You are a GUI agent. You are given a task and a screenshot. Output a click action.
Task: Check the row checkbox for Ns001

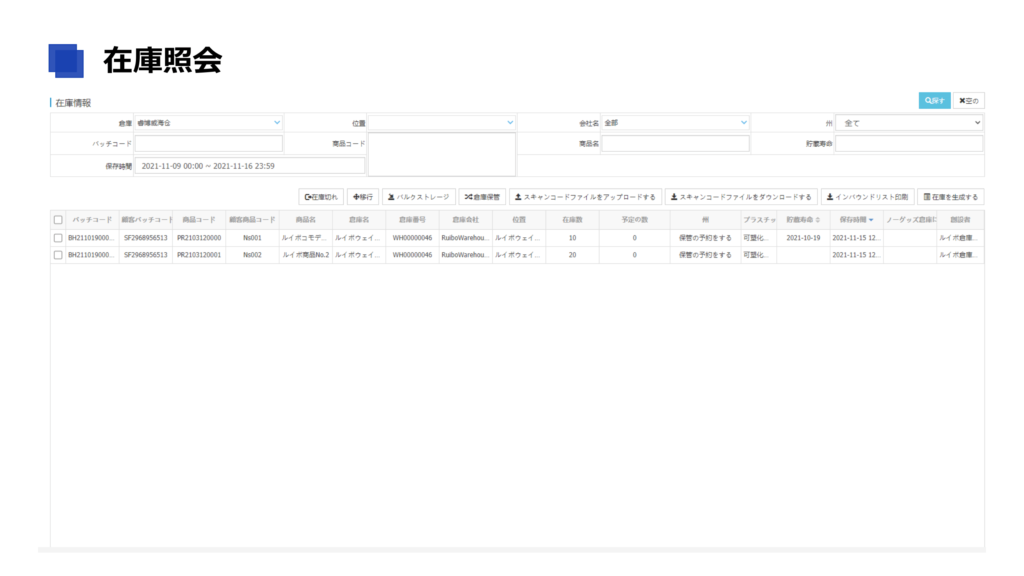pos(58,238)
